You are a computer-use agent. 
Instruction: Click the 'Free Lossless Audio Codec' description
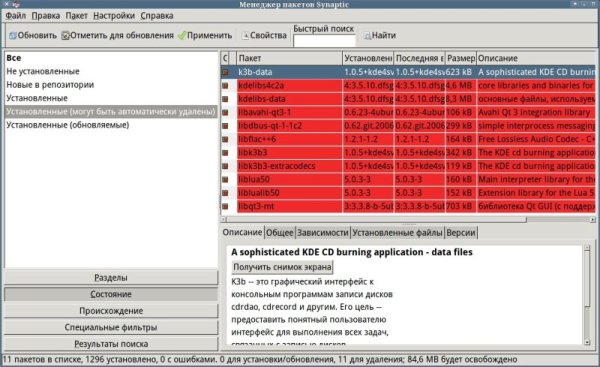coord(536,139)
